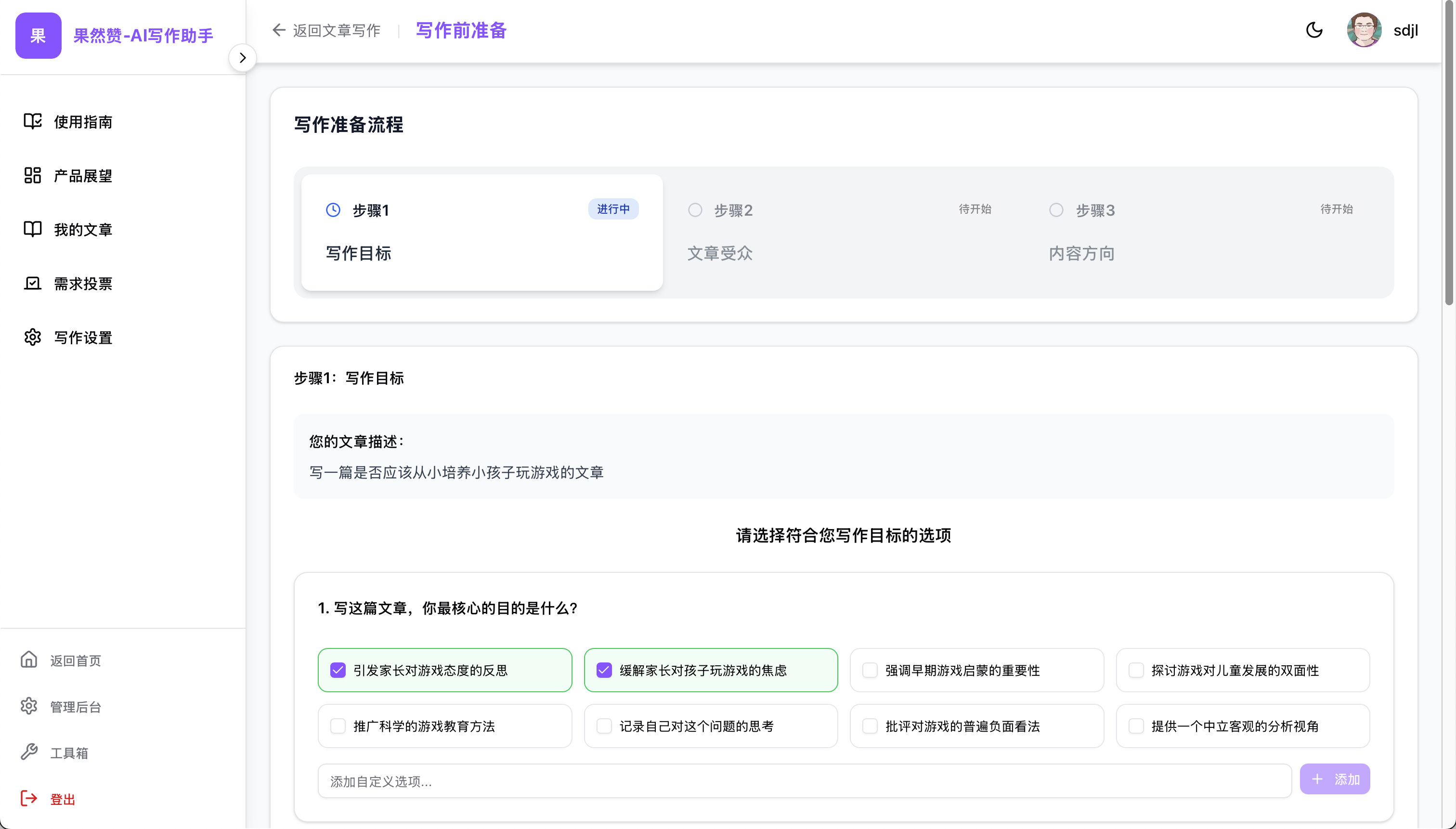The width and height of the screenshot is (1456, 829).
Task: Uncheck 引发家长对游戏态度的反思 option
Action: pyautogui.click(x=338, y=670)
